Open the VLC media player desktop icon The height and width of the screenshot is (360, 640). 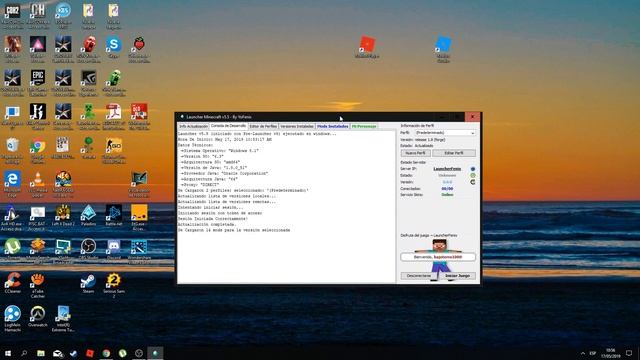pyautogui.click(x=38, y=184)
